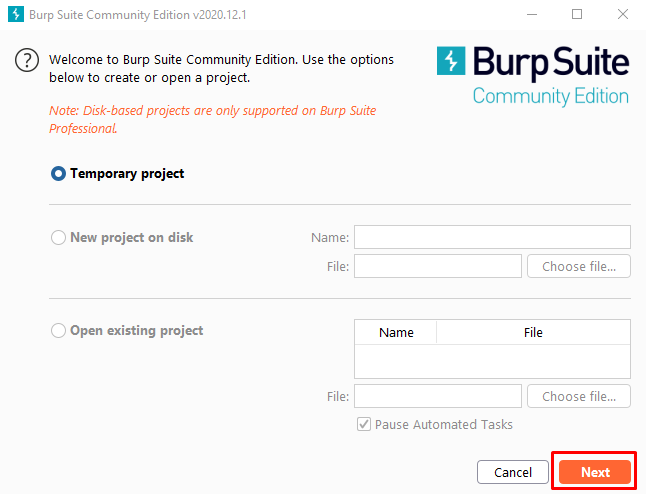Click the new project File input field
Screen dimensions: 646x494
point(438,266)
